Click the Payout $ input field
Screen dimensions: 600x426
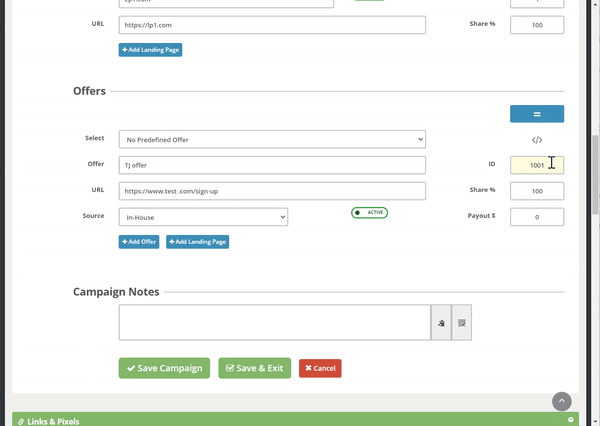click(x=537, y=217)
